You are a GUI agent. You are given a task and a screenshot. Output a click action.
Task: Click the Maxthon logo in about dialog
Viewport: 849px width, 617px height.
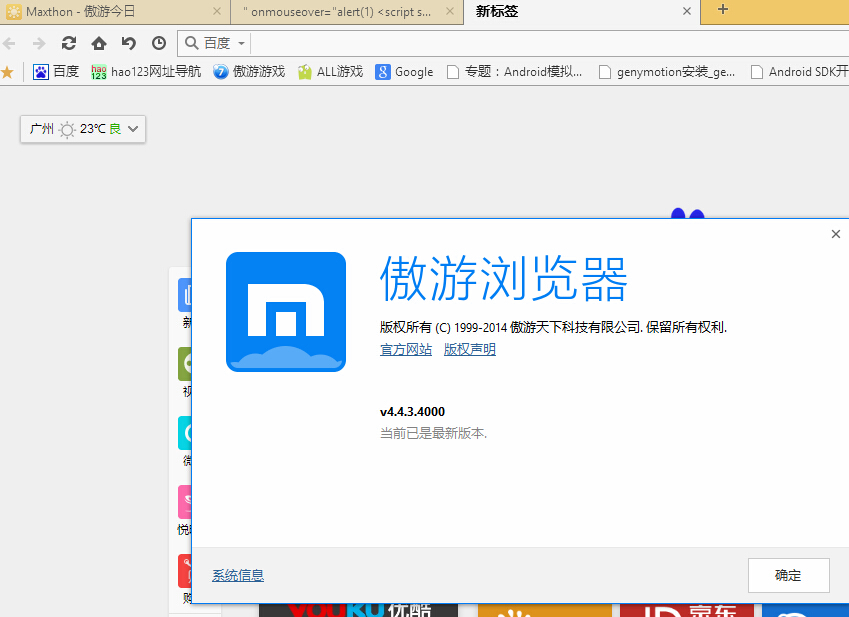tap(286, 312)
